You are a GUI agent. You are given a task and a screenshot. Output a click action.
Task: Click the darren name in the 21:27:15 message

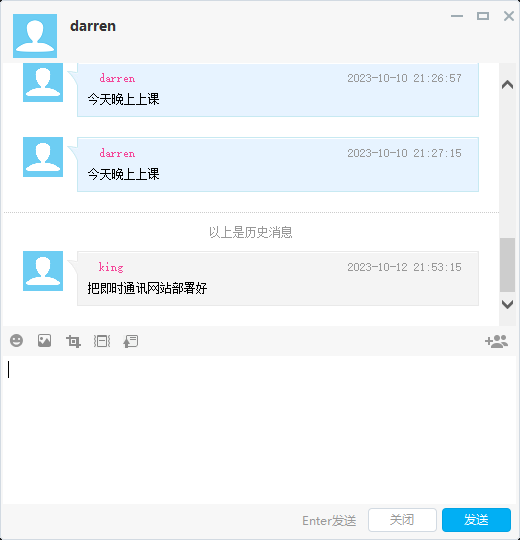point(117,153)
